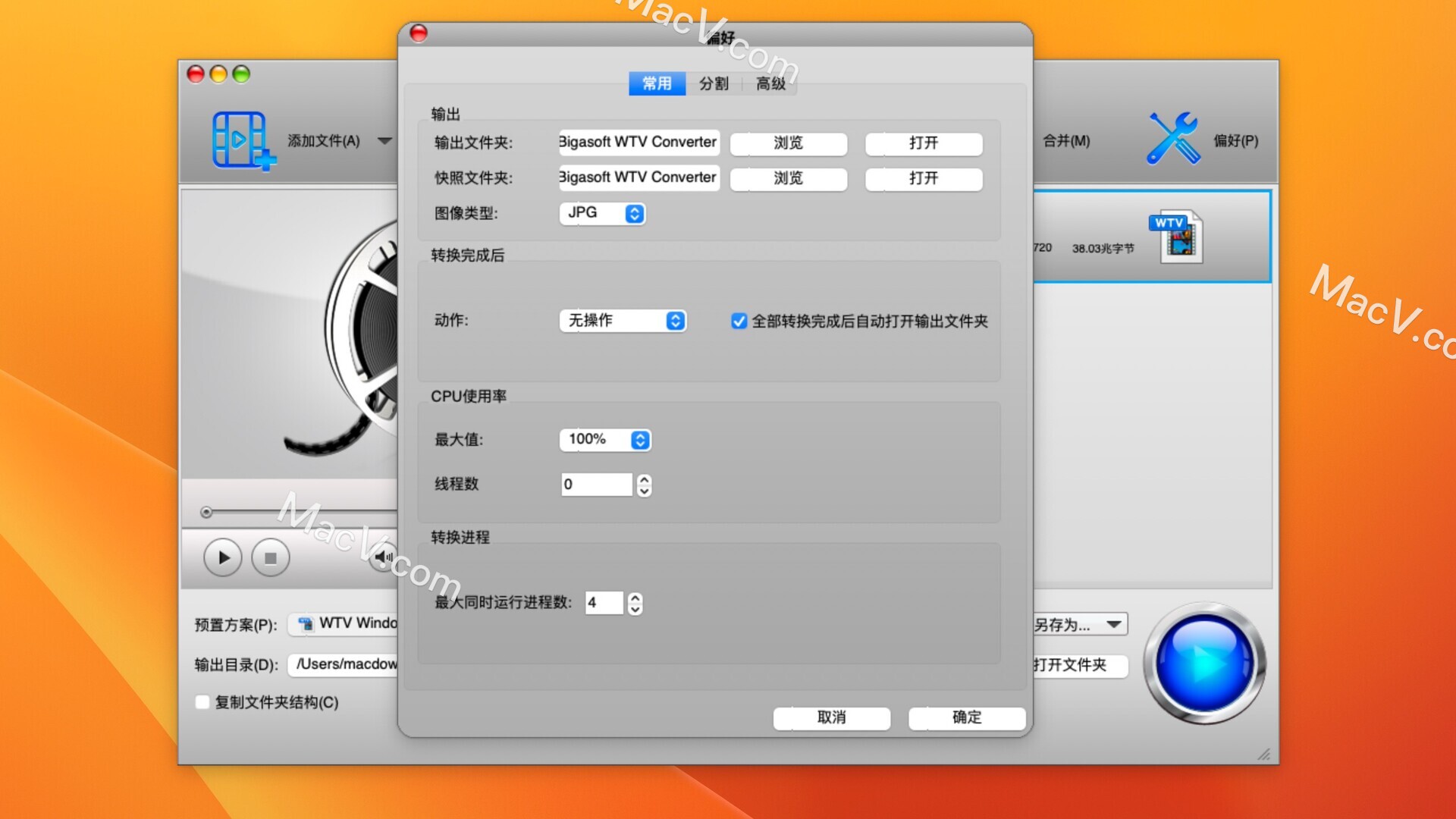The width and height of the screenshot is (1456, 819).
Task: Click the preview seek slider handle
Action: [206, 513]
